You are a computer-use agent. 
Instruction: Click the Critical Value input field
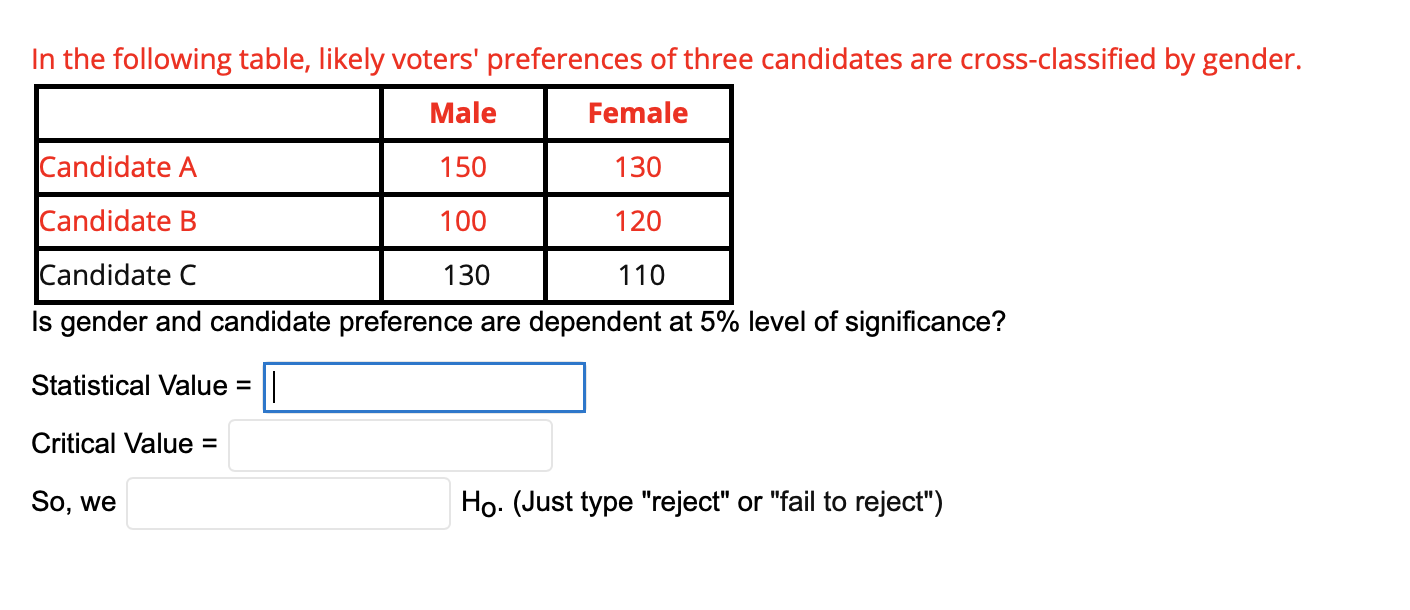click(x=390, y=444)
